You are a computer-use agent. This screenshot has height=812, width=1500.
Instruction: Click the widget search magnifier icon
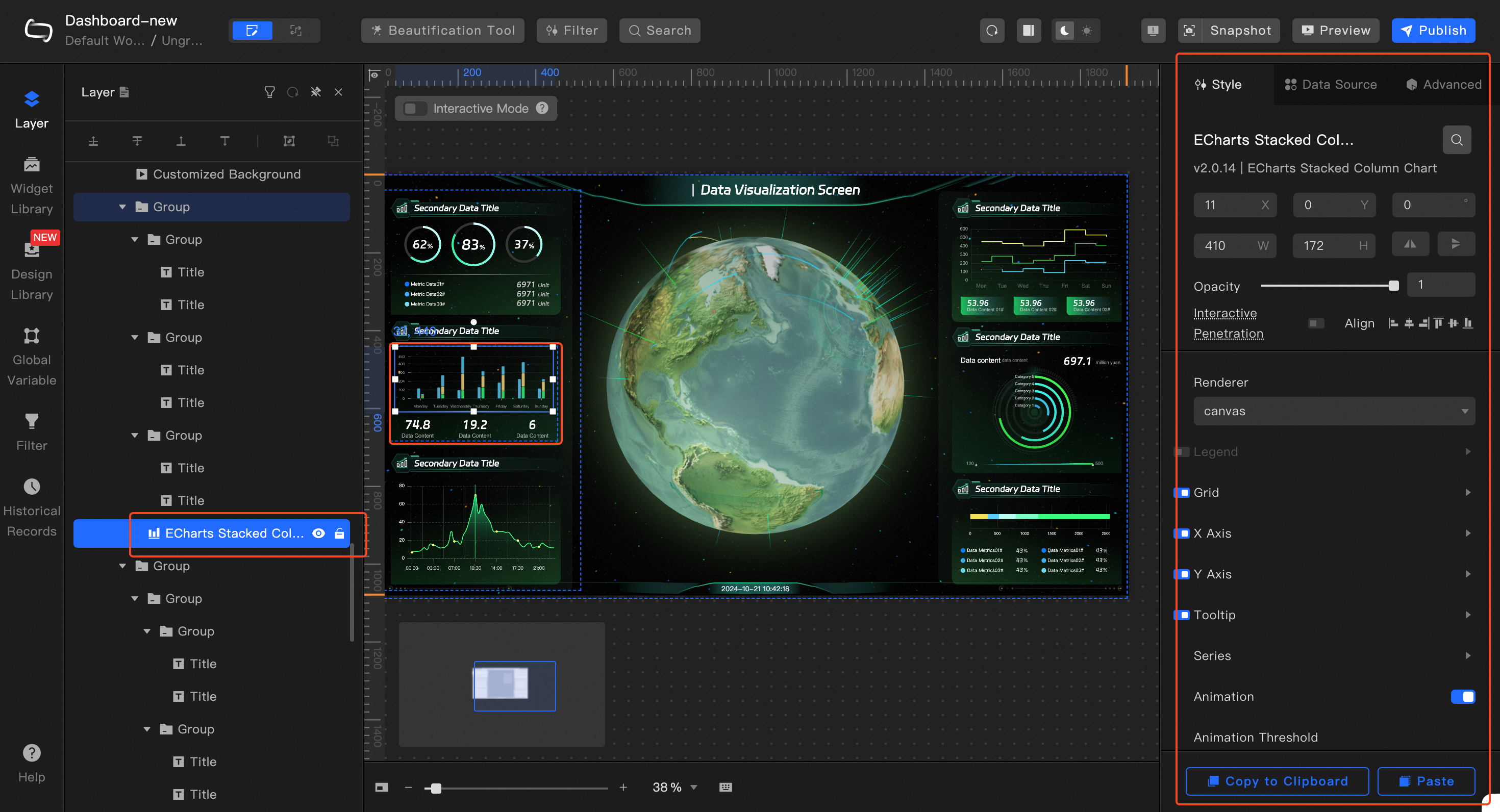point(1456,140)
